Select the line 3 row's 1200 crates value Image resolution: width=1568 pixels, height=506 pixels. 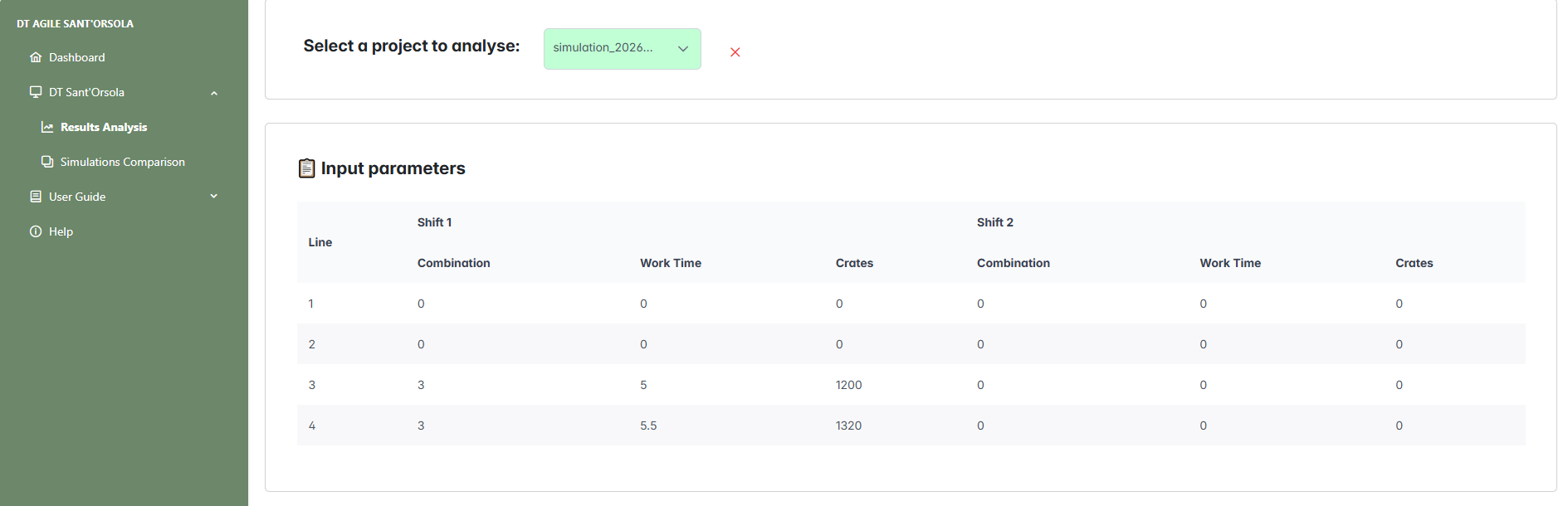click(x=848, y=385)
